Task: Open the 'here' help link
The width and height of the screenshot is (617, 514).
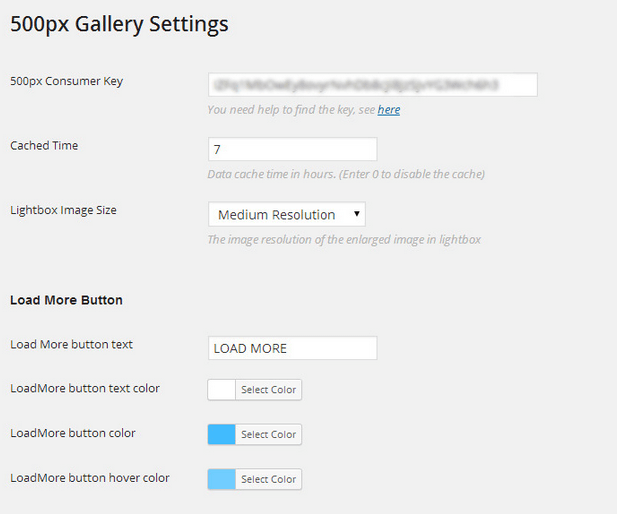Action: [x=389, y=109]
